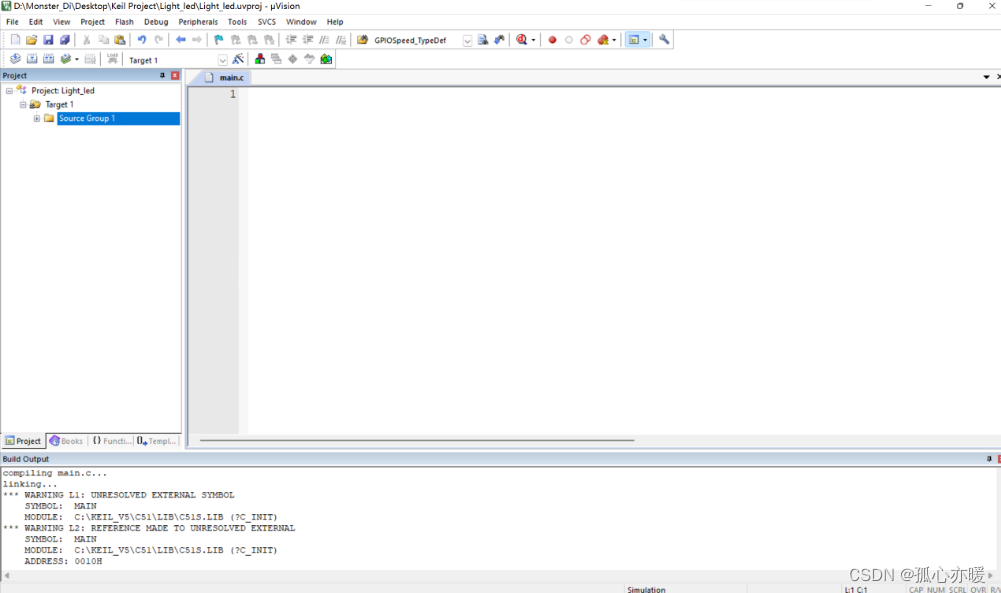This screenshot has height=593, width=1001.
Task: Click the editor horizontal scrollbar
Action: (x=417, y=440)
